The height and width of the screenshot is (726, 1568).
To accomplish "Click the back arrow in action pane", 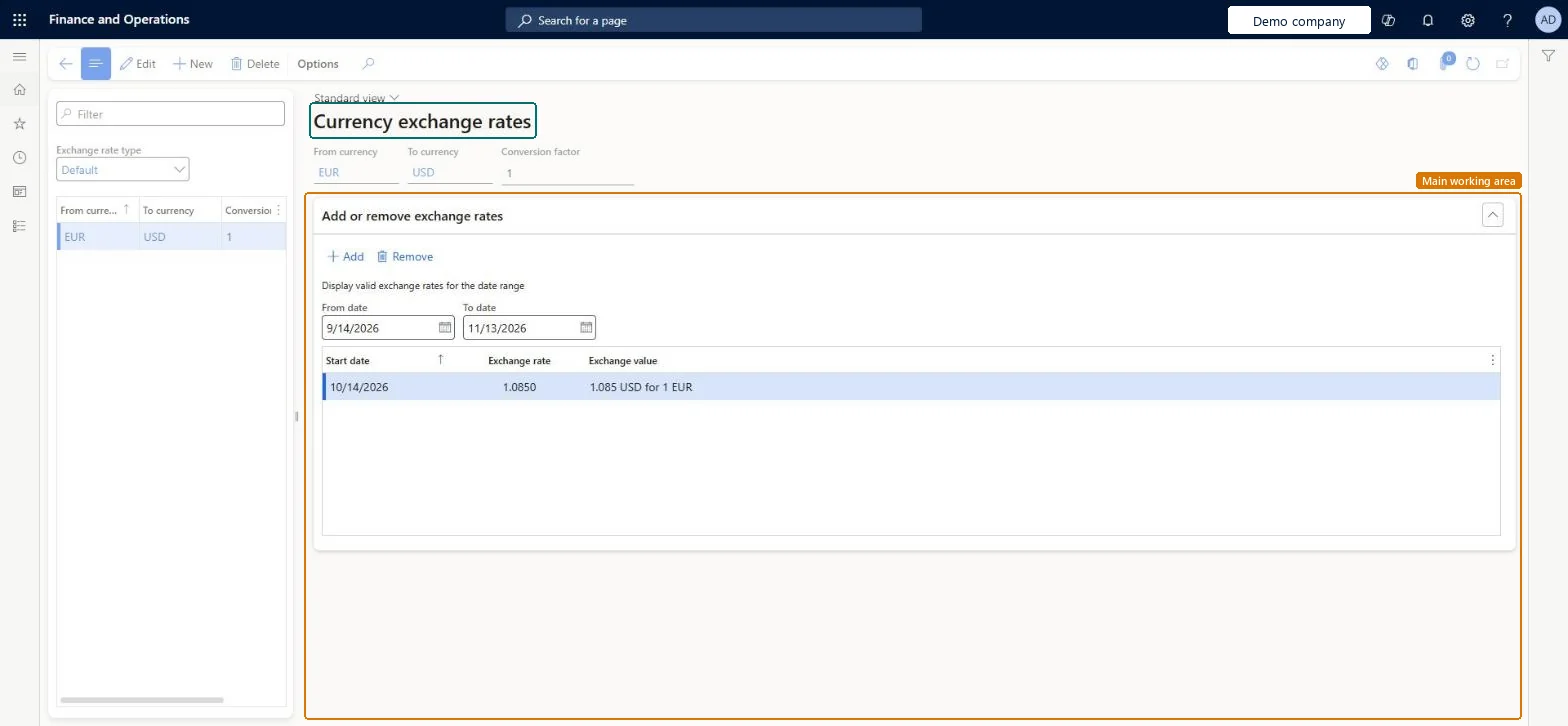I will point(65,64).
